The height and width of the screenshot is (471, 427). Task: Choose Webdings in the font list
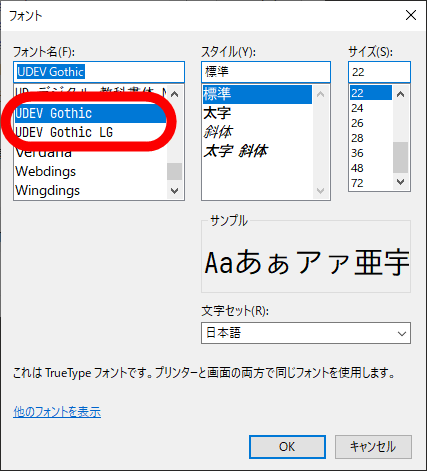coord(90,171)
